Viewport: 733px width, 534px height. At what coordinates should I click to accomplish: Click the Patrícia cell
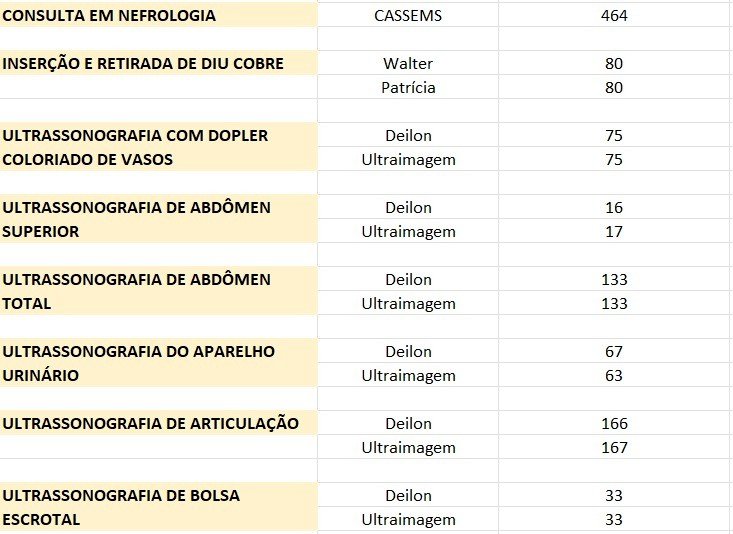(x=408, y=87)
